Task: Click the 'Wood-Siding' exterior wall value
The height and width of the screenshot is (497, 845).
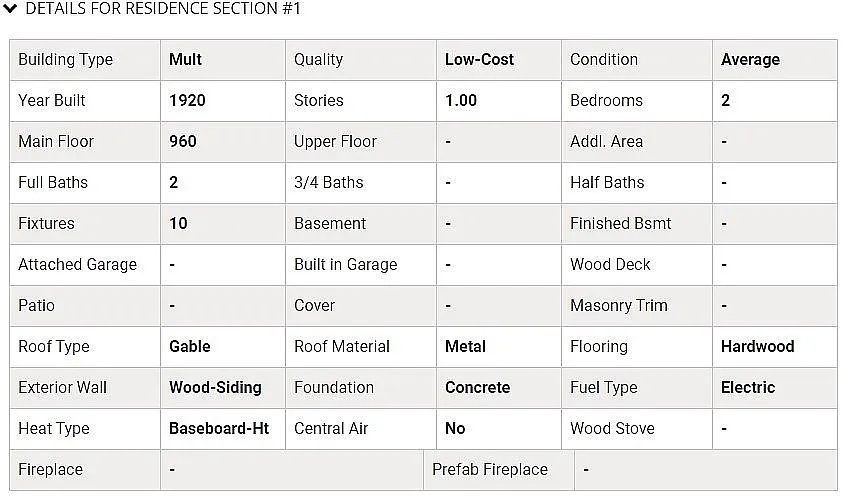Action: [x=215, y=387]
